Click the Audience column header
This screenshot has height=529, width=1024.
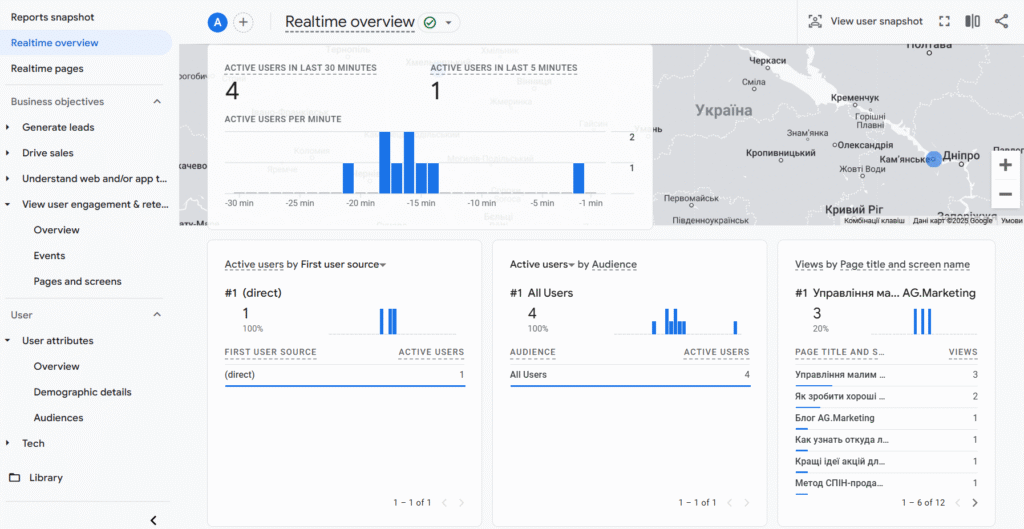point(532,352)
